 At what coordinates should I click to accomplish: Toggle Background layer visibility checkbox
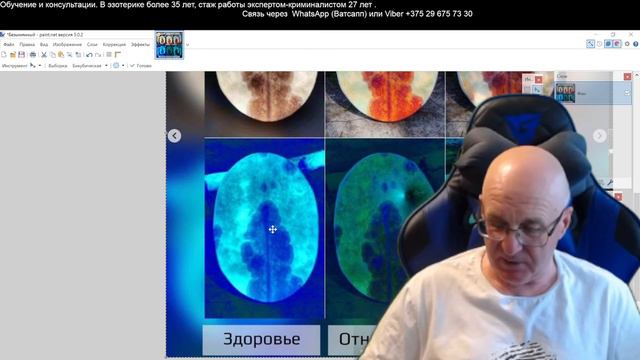(x=627, y=93)
